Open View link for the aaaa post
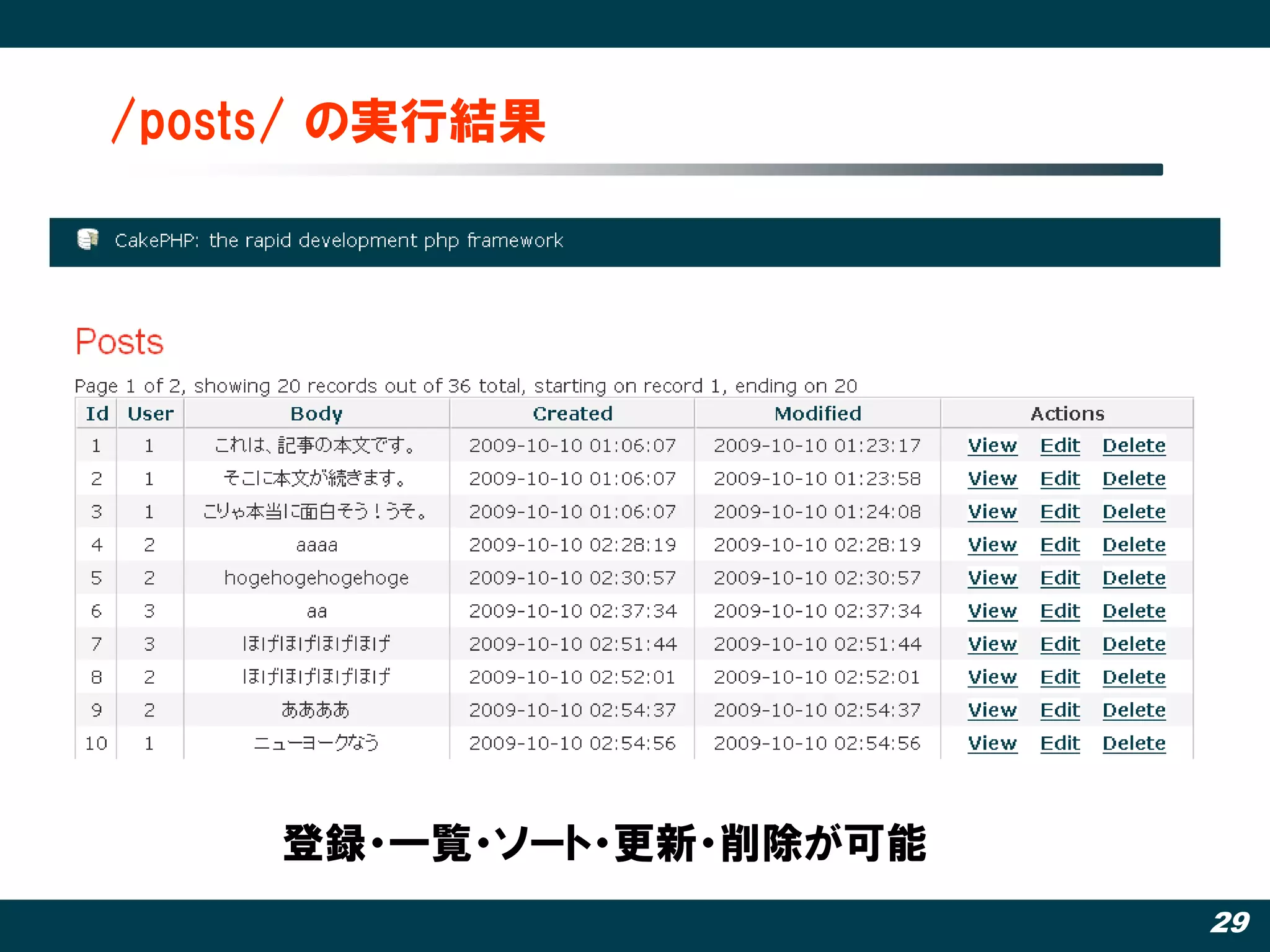The image size is (1270, 952). pyautogui.click(x=992, y=545)
